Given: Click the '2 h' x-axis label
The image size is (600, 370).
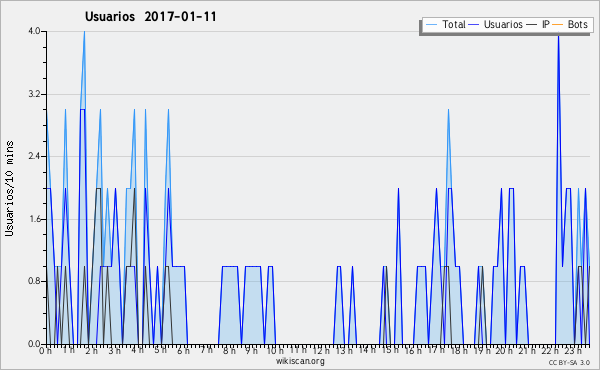Looking at the screenshot, I should pos(91,350).
